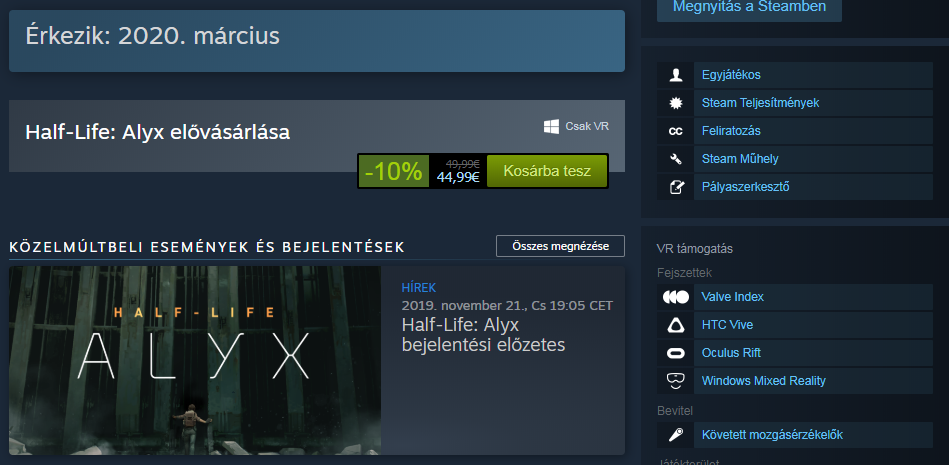
Task: Open the Steam Műhely link
Action: [x=740, y=159]
